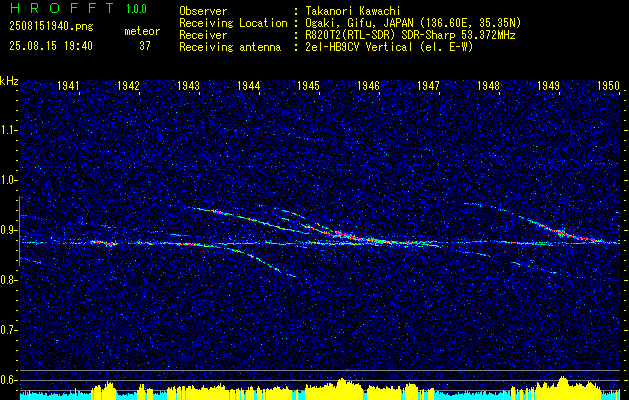Click the 1944 time marker
629x400 pixels.
pyautogui.click(x=249, y=85)
